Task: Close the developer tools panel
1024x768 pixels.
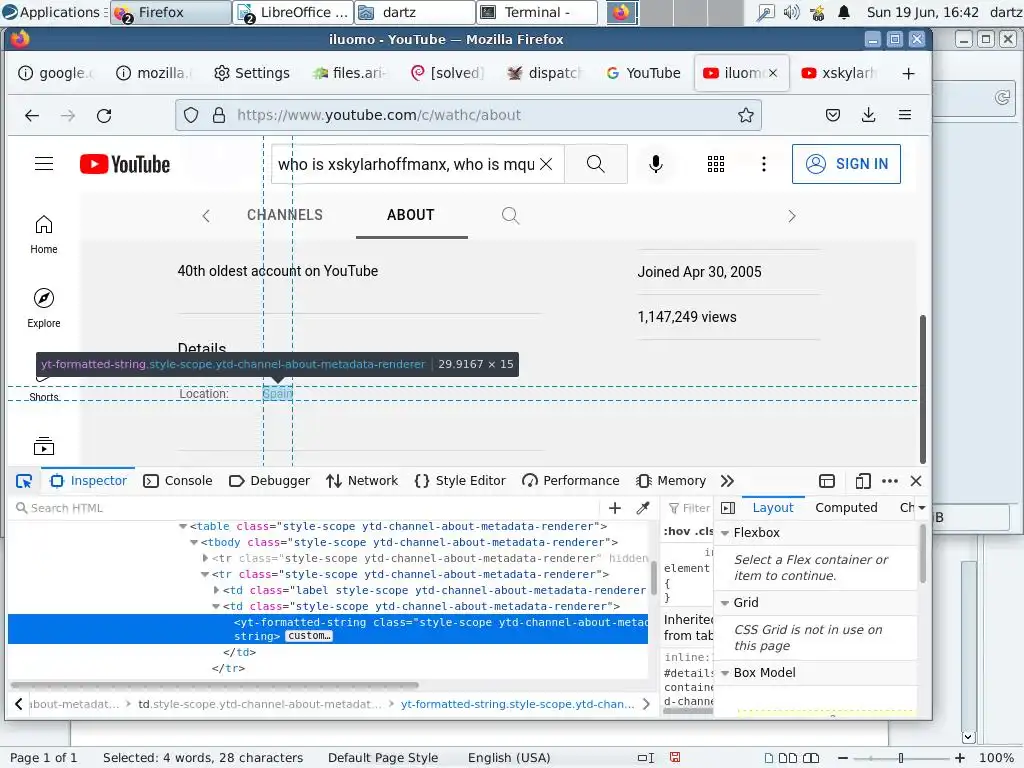Action: (x=916, y=481)
